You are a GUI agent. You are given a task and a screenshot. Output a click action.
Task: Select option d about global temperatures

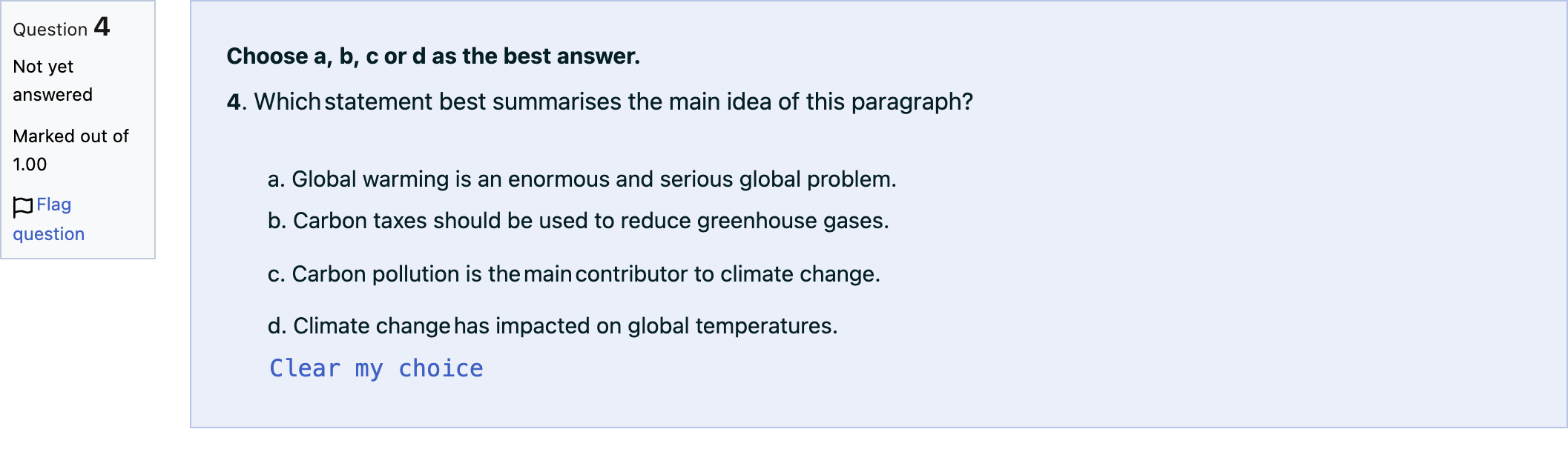(552, 326)
